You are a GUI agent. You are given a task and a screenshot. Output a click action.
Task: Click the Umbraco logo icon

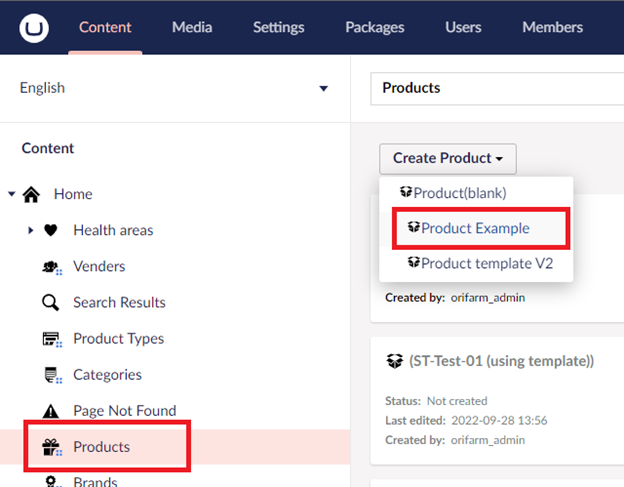[x=34, y=28]
